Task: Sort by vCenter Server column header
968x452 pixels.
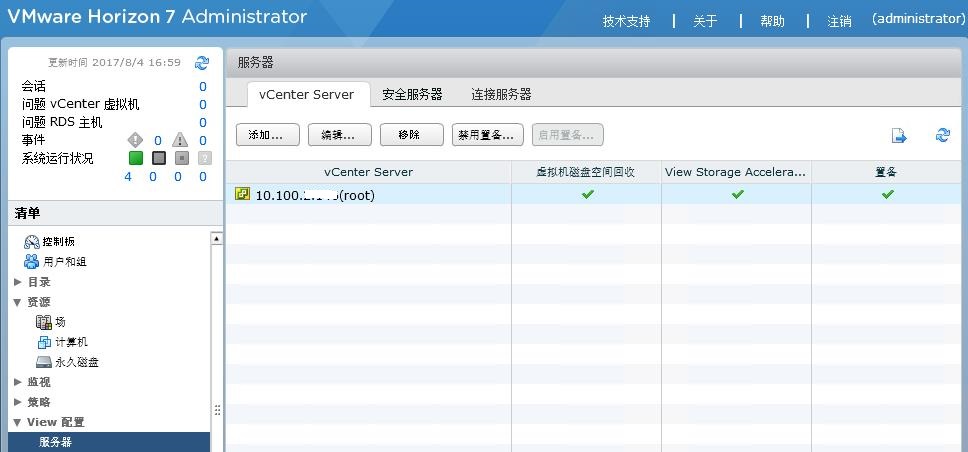Action: tap(369, 172)
